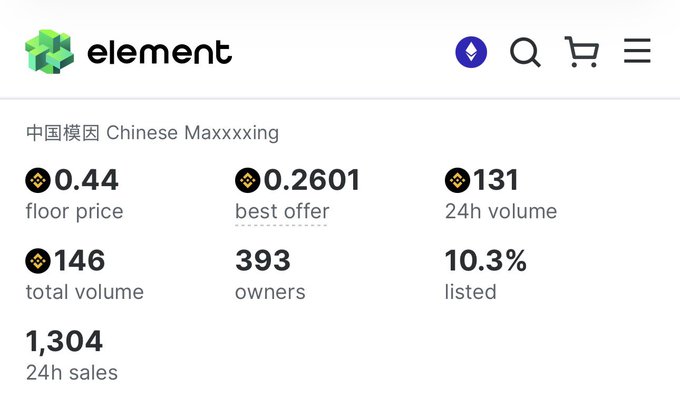
Task: Open the shopping cart
Action: (582, 52)
